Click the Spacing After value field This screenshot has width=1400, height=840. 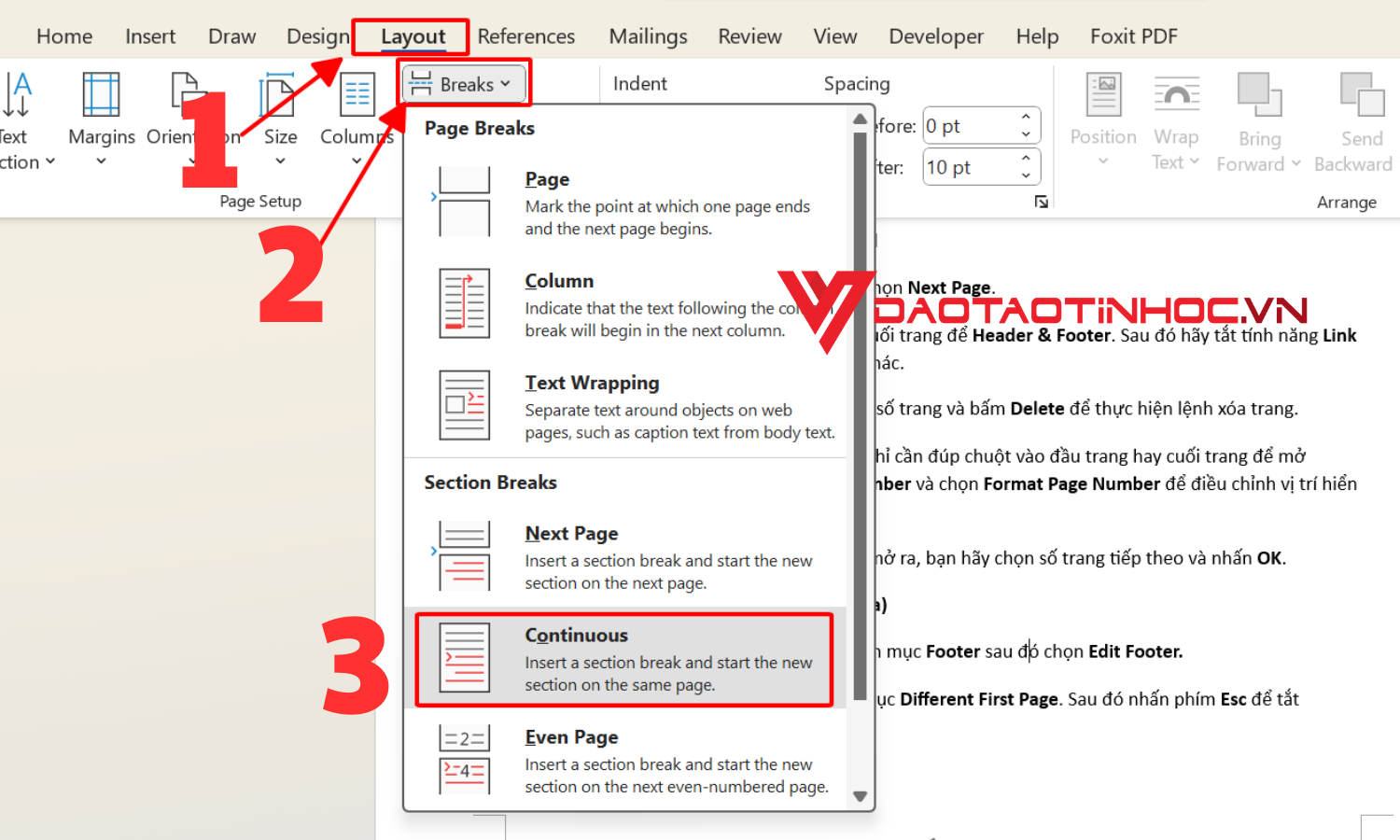point(969,167)
